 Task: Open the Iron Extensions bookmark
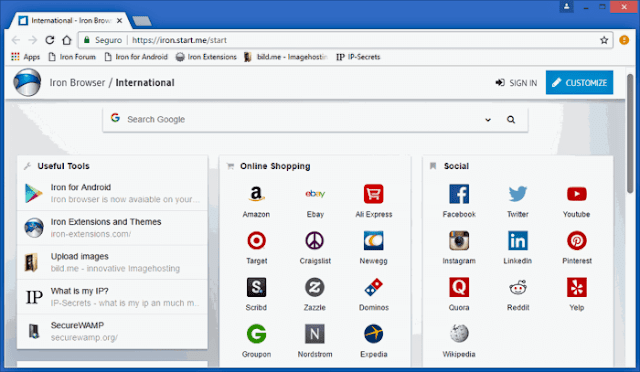[206, 57]
